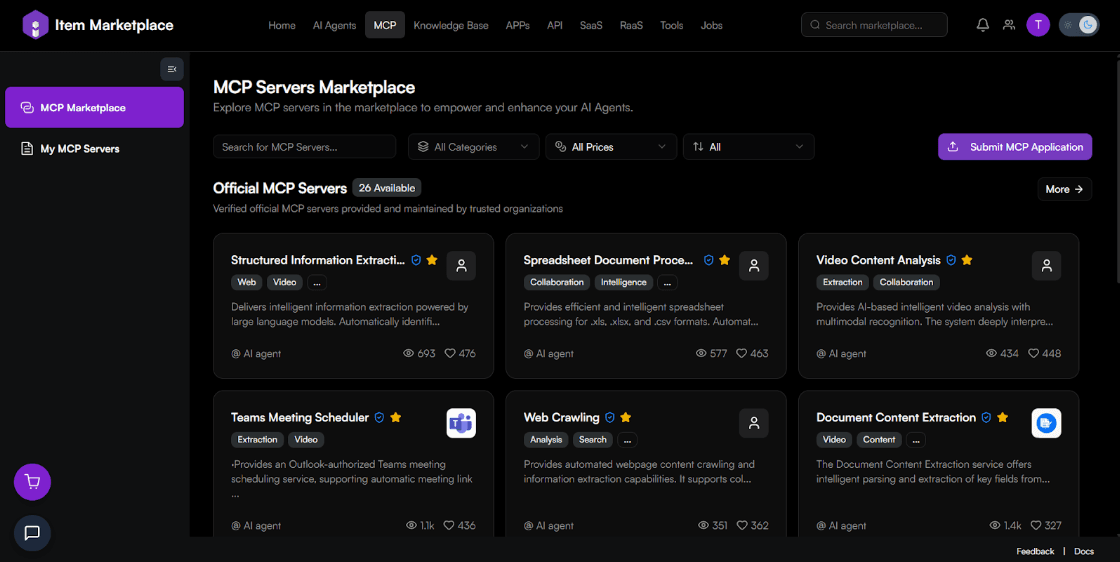Open the sort order All dropdown
The image size is (1120, 562).
(748, 147)
